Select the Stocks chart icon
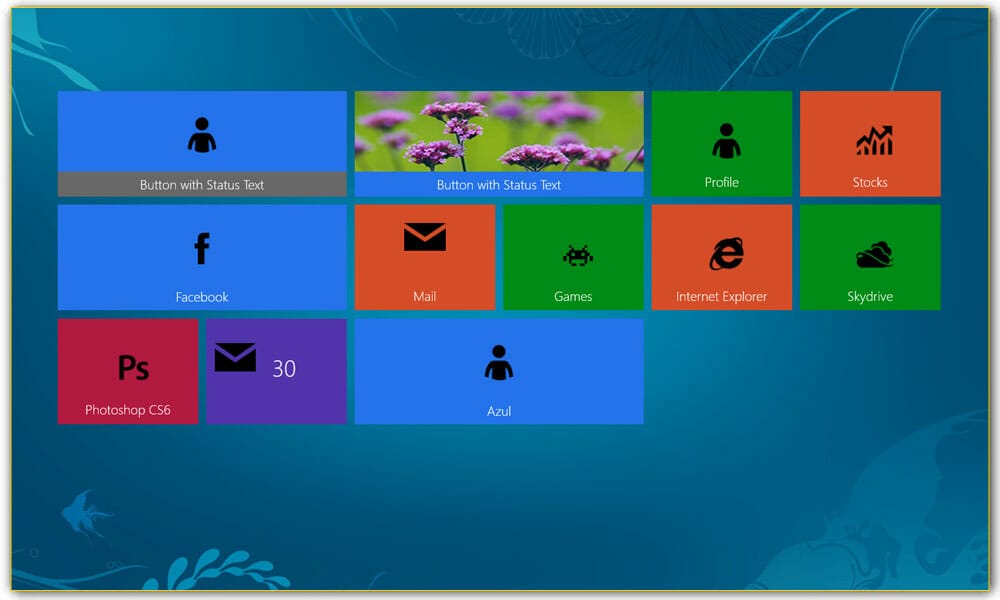This screenshot has height=600, width=1000. click(x=869, y=140)
